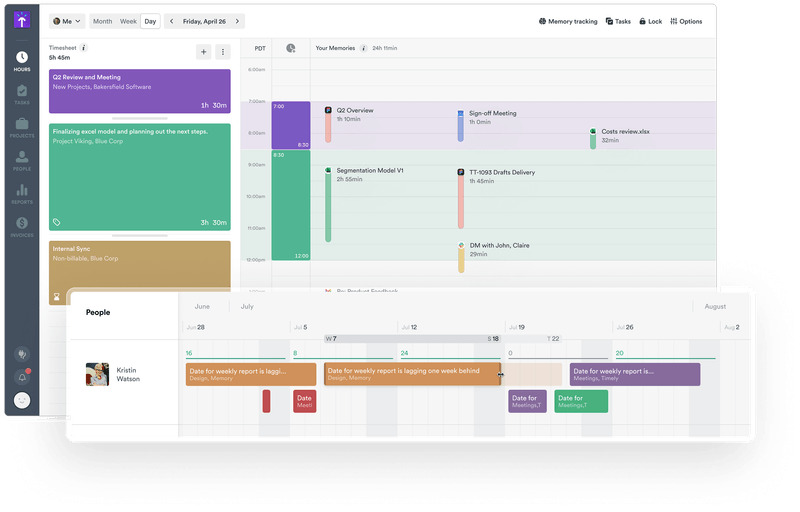Select the purple 7:00 calendar time block
800x512 pixels.
(x=290, y=125)
